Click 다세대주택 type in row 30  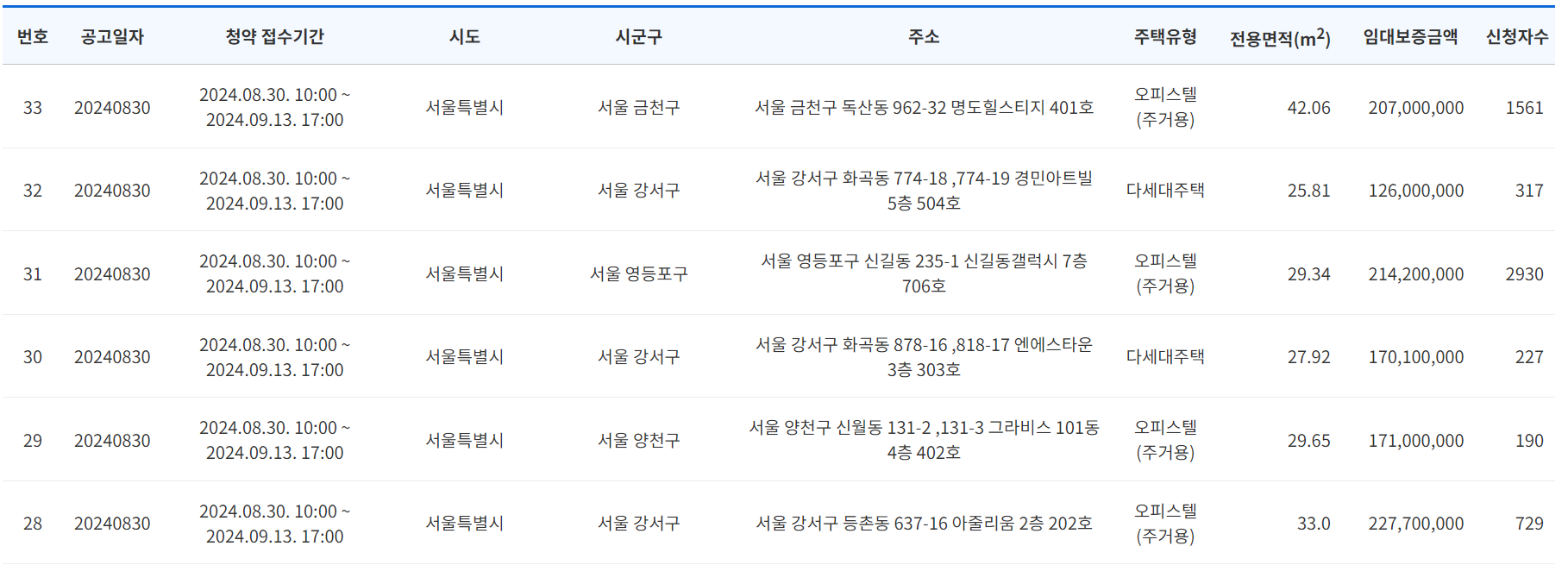(x=1165, y=357)
